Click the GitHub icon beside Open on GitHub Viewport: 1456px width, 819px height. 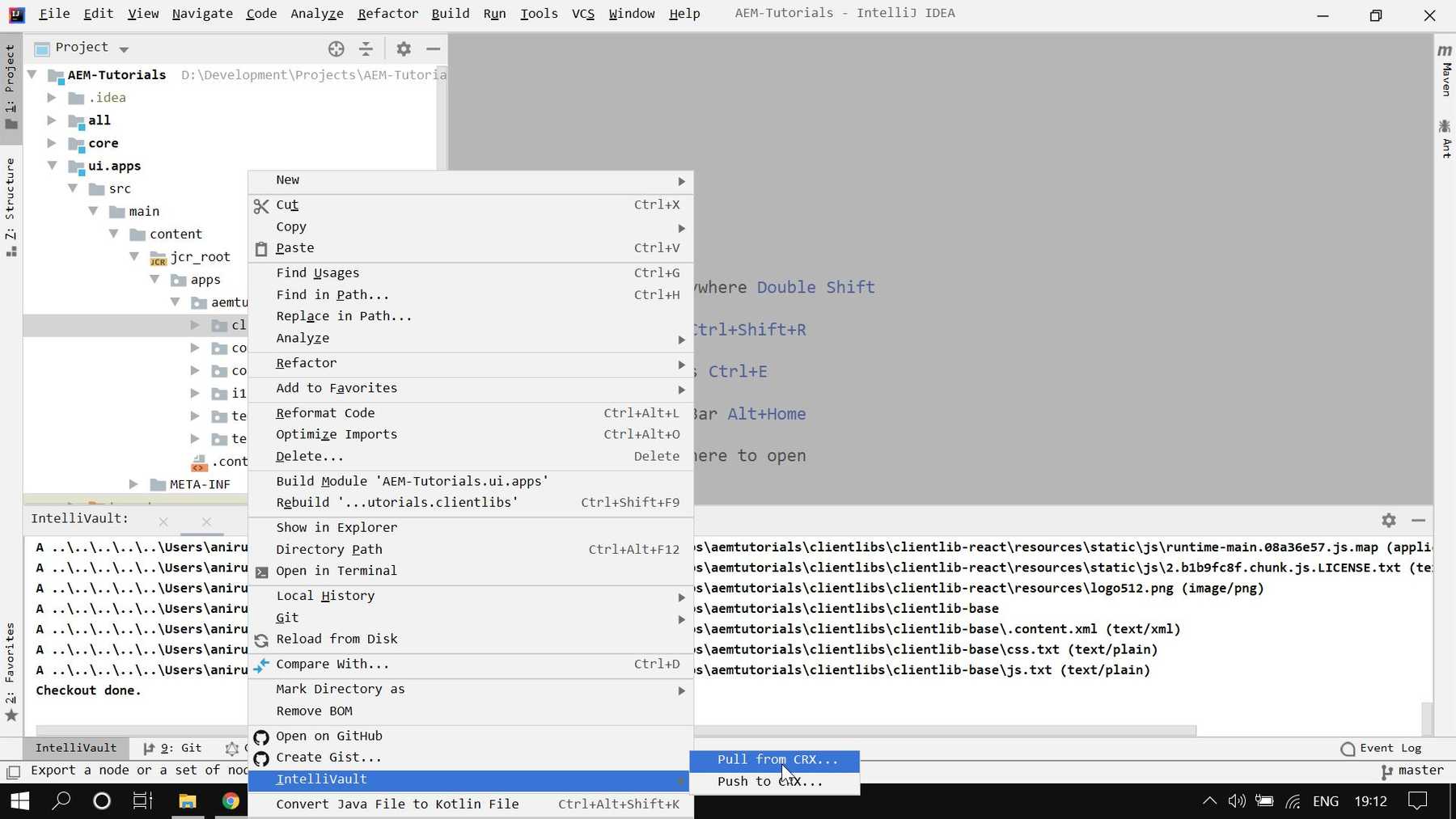pyautogui.click(x=261, y=737)
